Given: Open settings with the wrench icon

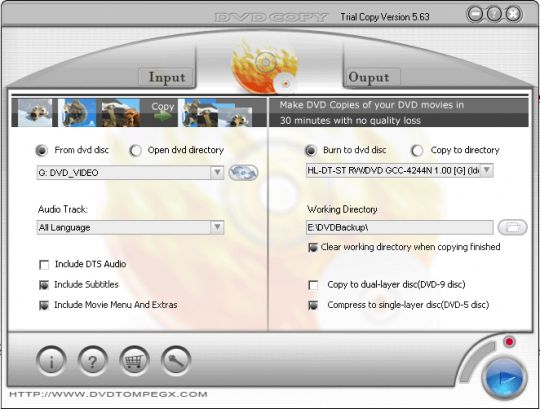Looking at the screenshot, I should click(x=176, y=361).
